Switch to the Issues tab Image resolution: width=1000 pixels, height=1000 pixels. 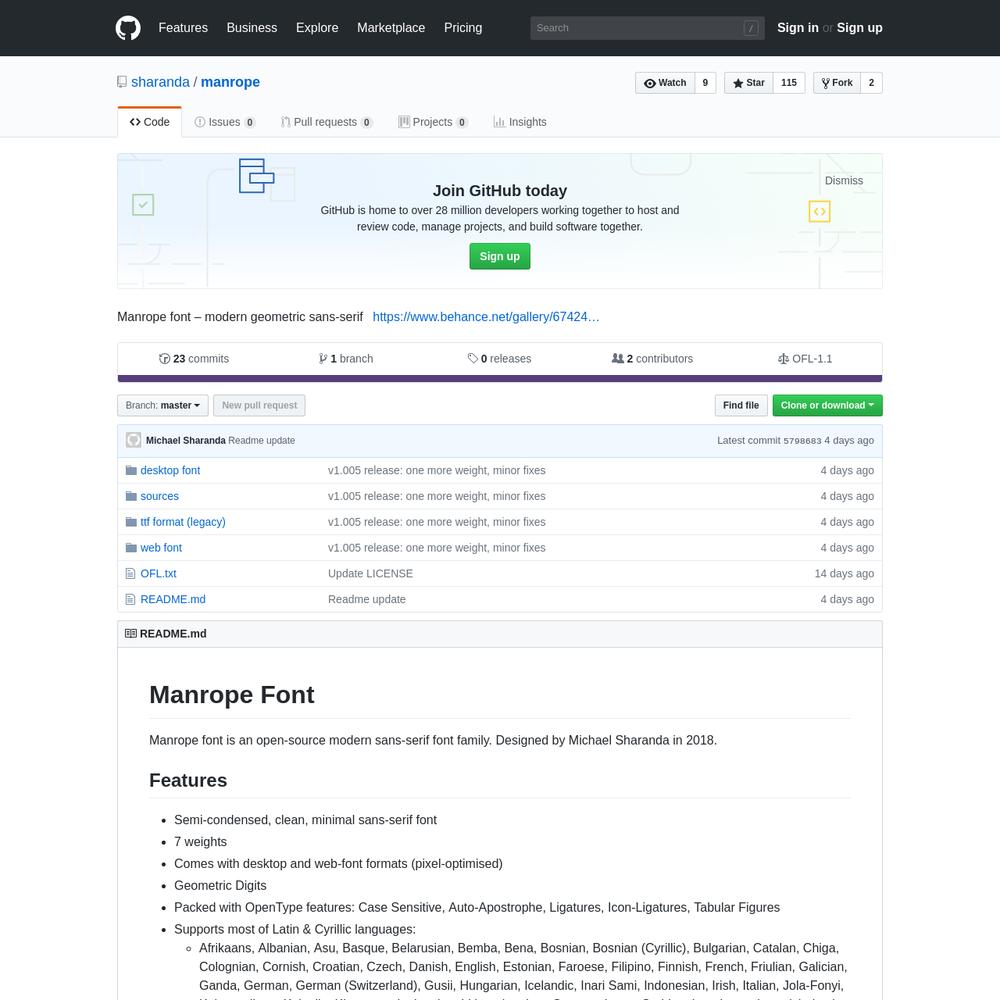(x=224, y=122)
